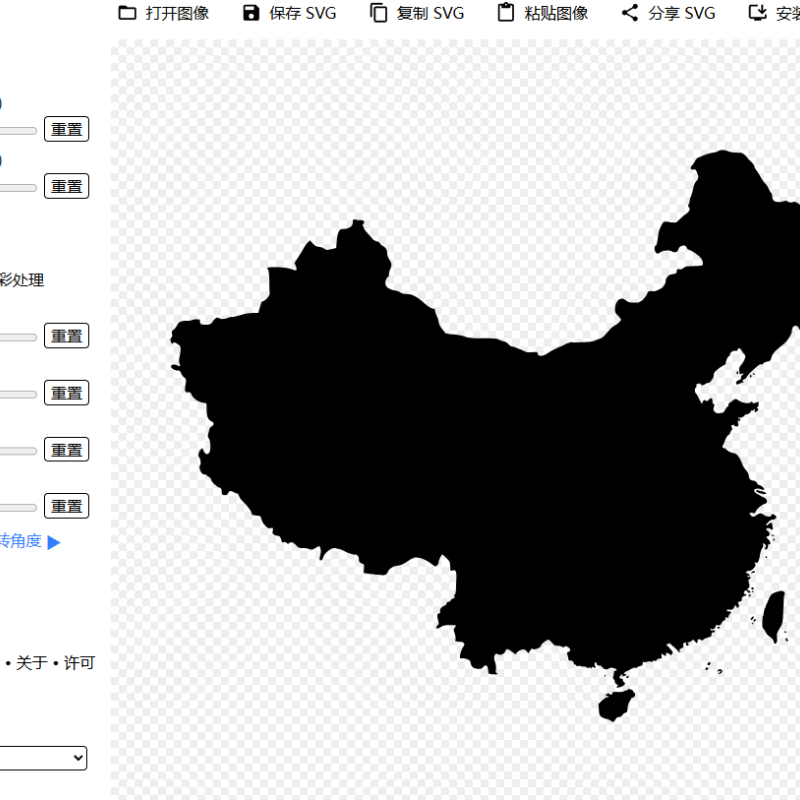
Task: Click the install icon beside 安装
Action: click(758, 13)
